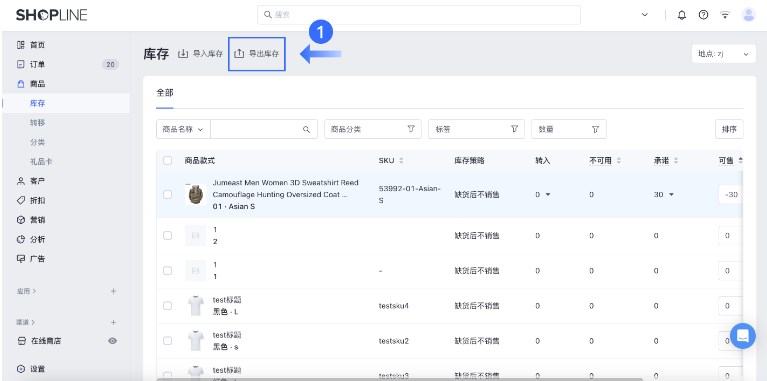Sort by the SKU column arrows
The width and height of the screenshot is (767, 381).
click(x=402, y=160)
